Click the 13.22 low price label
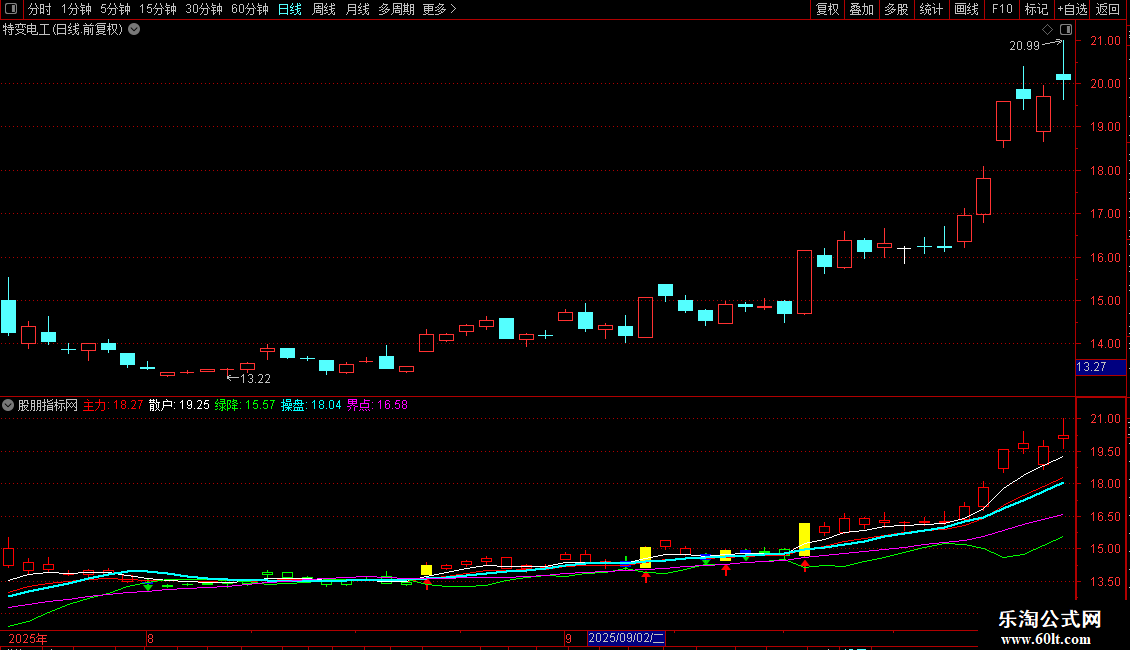Viewport: 1130px width, 650px height. pos(255,378)
